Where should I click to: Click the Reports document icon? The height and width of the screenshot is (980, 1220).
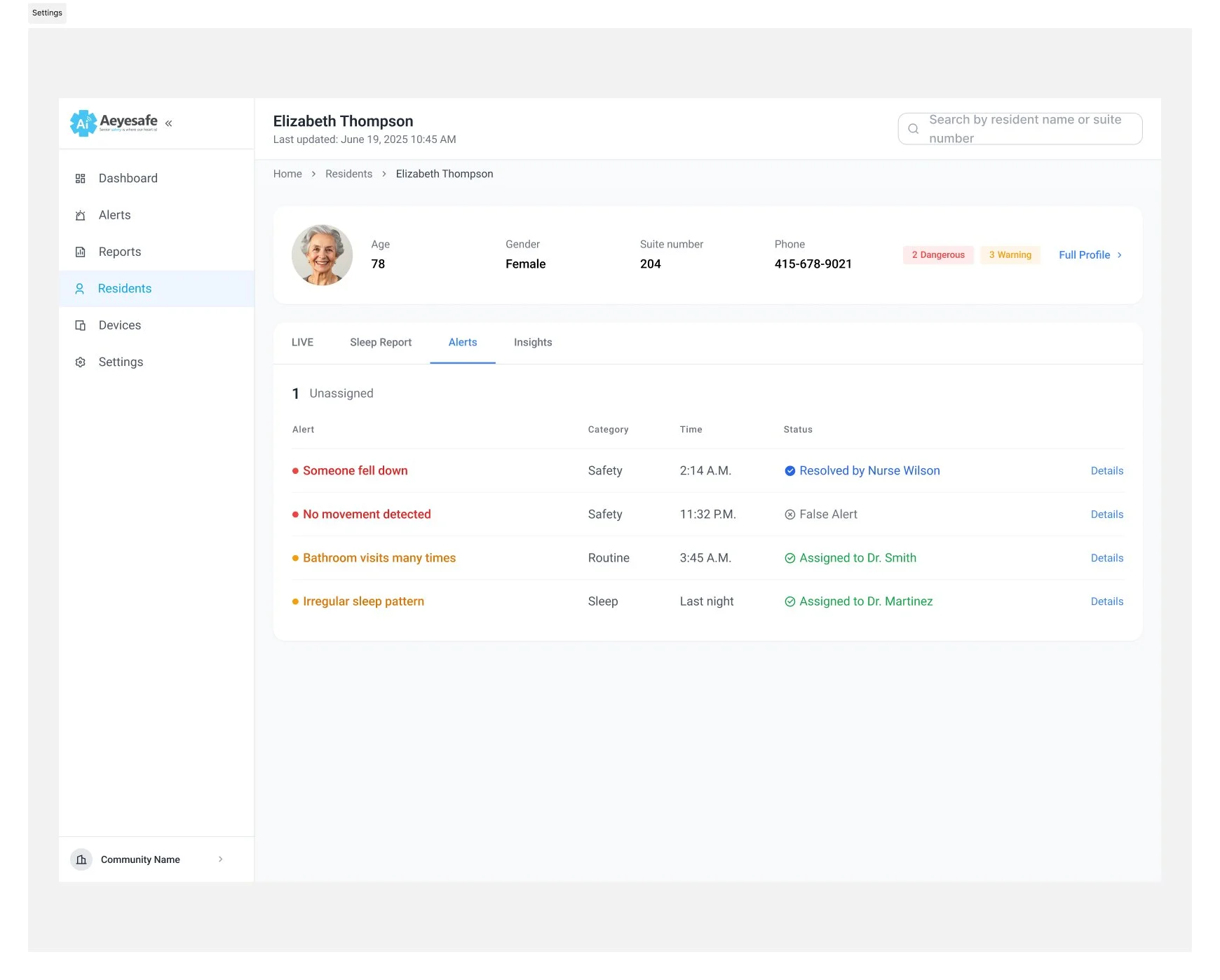click(x=81, y=252)
